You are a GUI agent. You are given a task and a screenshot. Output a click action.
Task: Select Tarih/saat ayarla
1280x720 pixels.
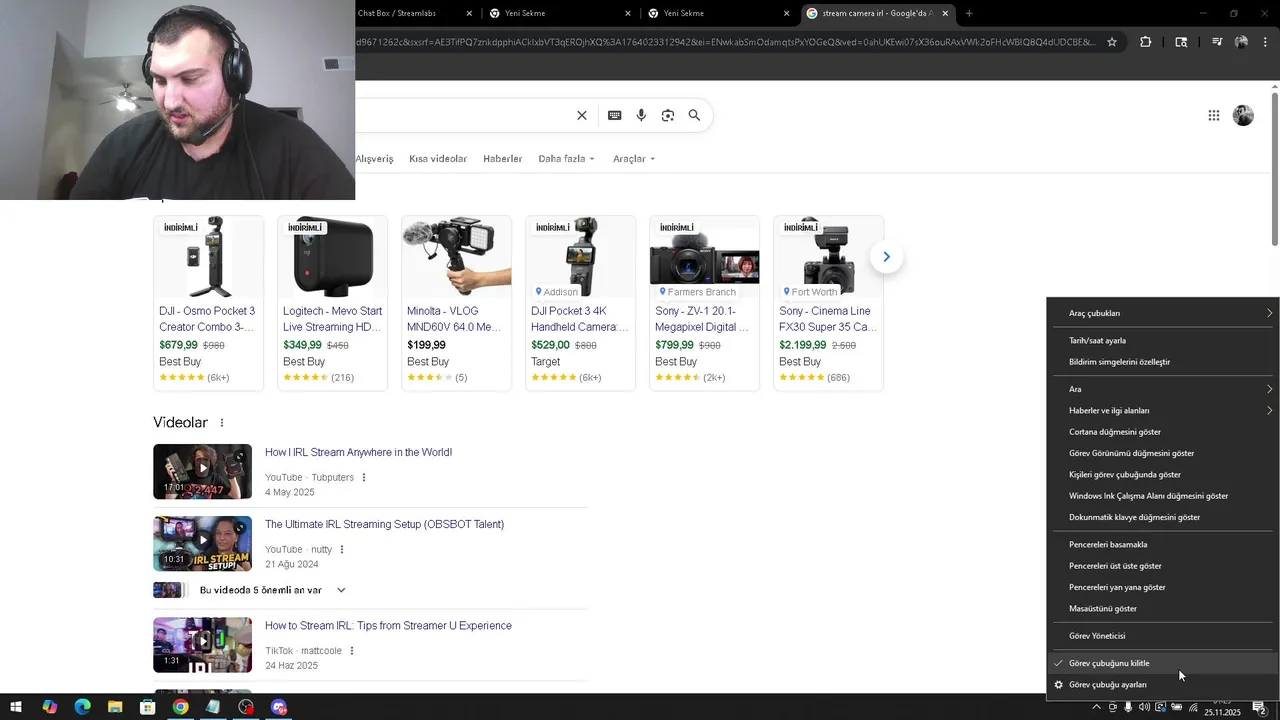pyautogui.click(x=1162, y=340)
